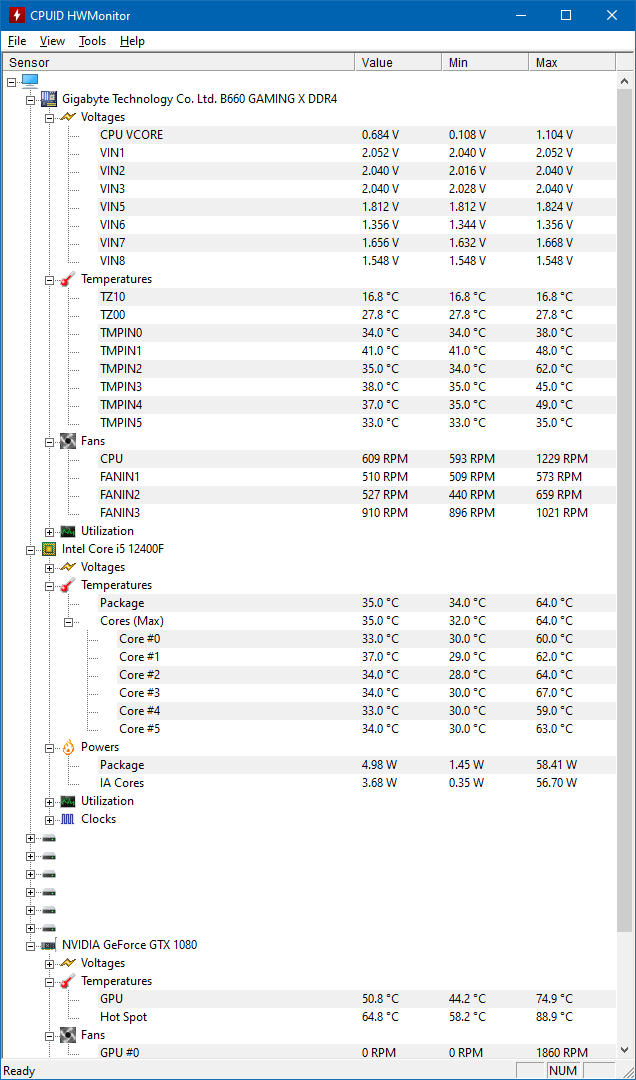Open the View menu

52,41
